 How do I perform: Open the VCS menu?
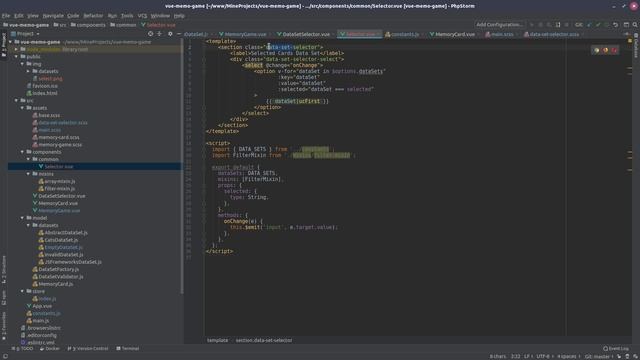click(142, 16)
